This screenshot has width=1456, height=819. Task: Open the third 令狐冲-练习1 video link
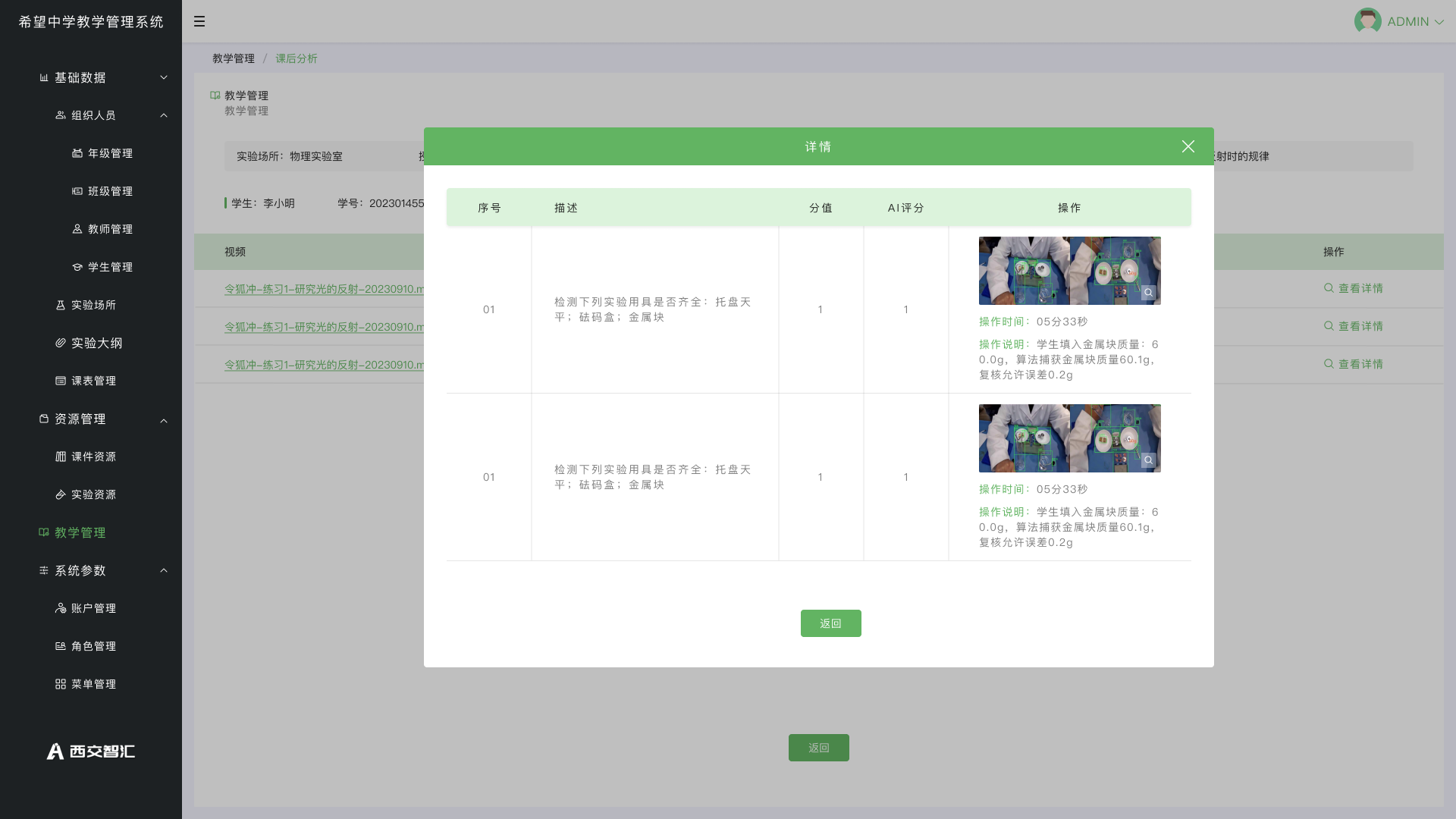pyautogui.click(x=324, y=365)
